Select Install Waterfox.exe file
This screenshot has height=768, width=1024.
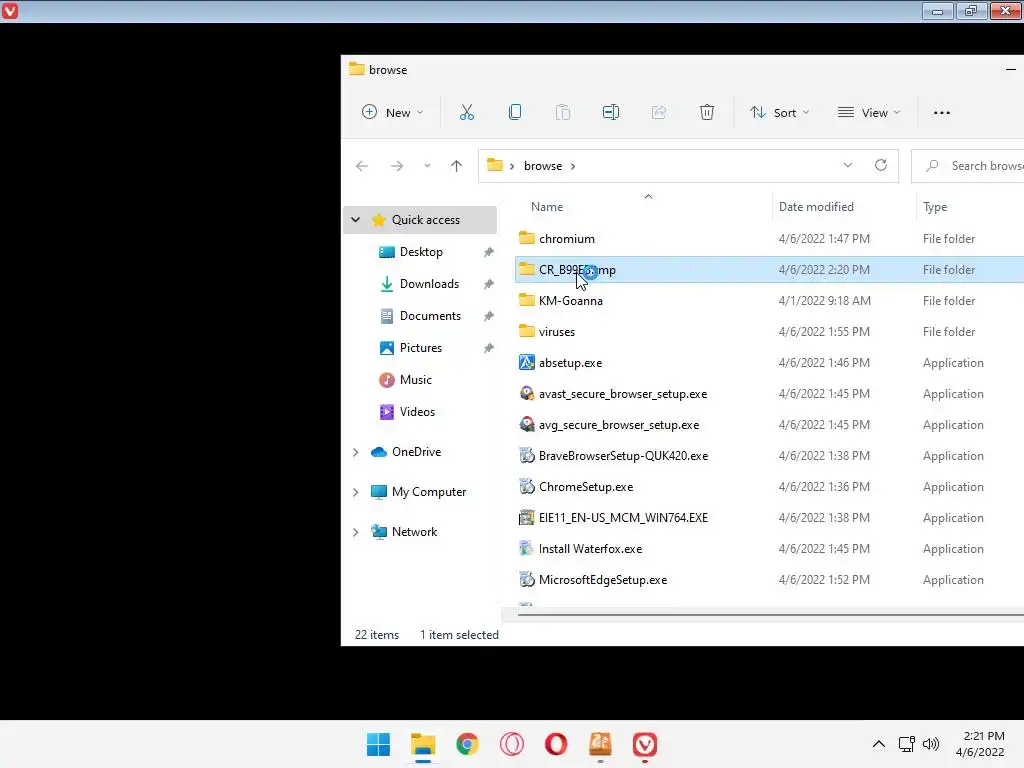(590, 549)
